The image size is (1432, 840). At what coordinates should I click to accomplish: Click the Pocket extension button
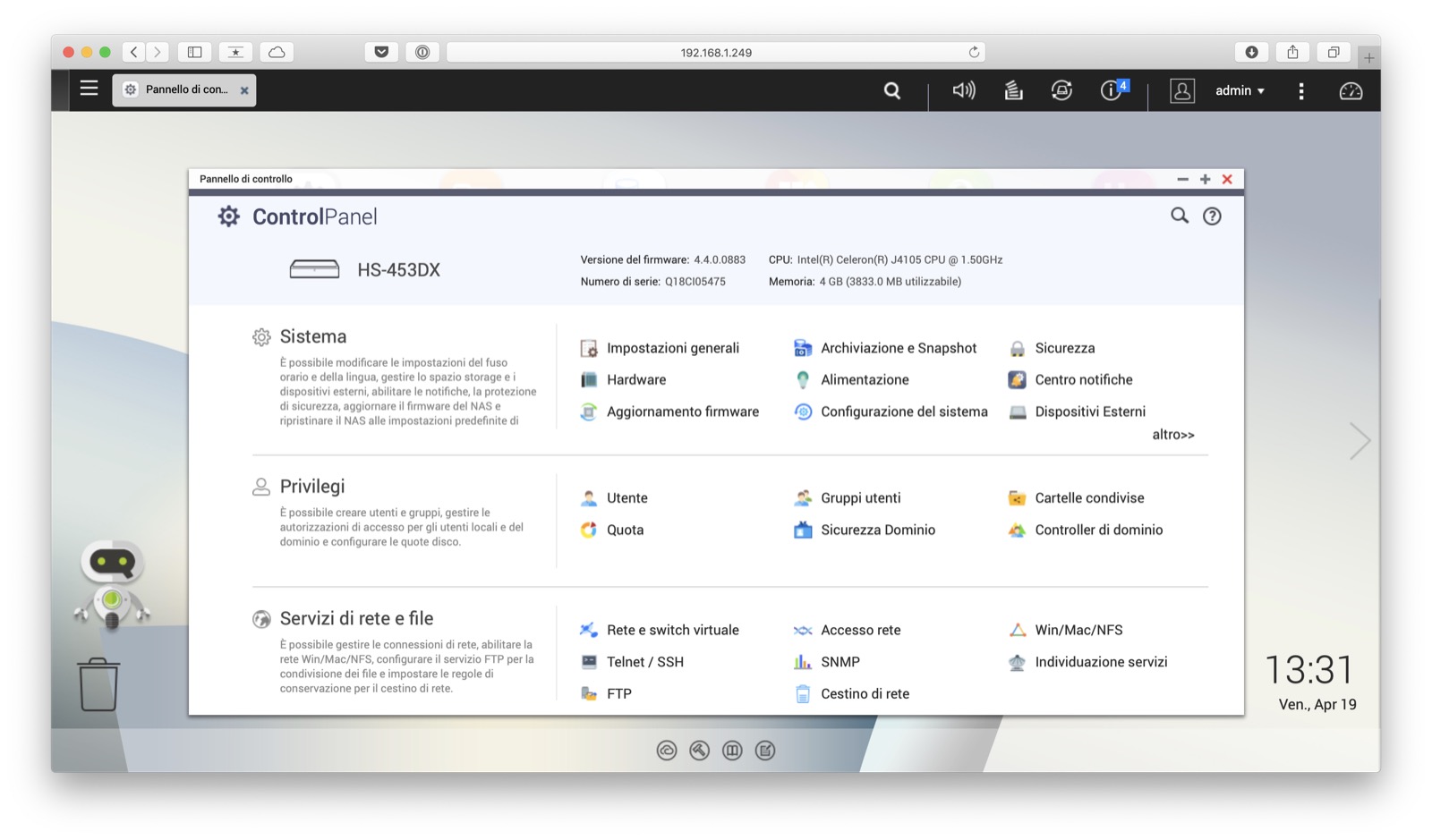[x=381, y=52]
